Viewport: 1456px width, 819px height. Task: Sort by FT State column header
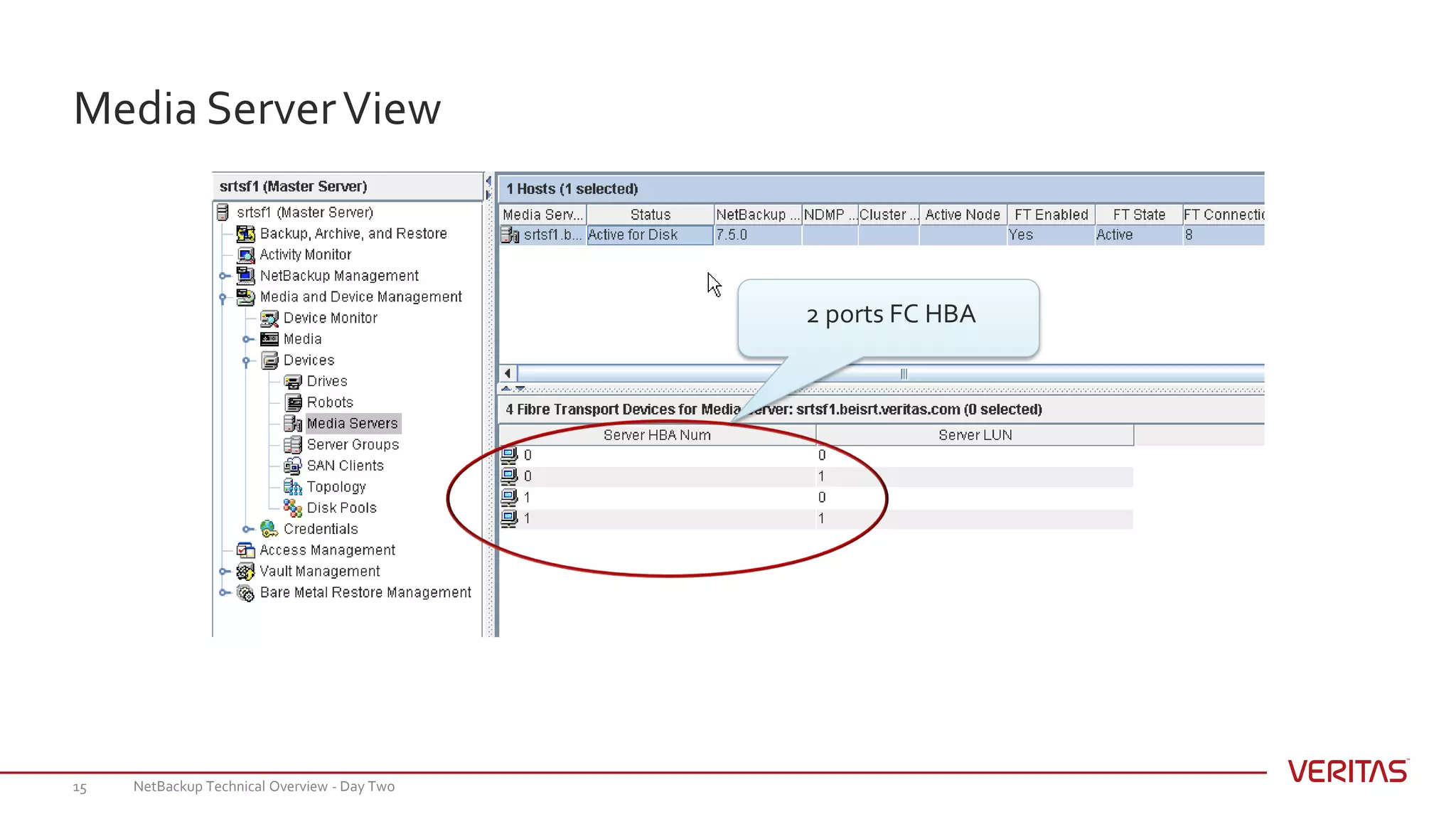tap(1139, 215)
